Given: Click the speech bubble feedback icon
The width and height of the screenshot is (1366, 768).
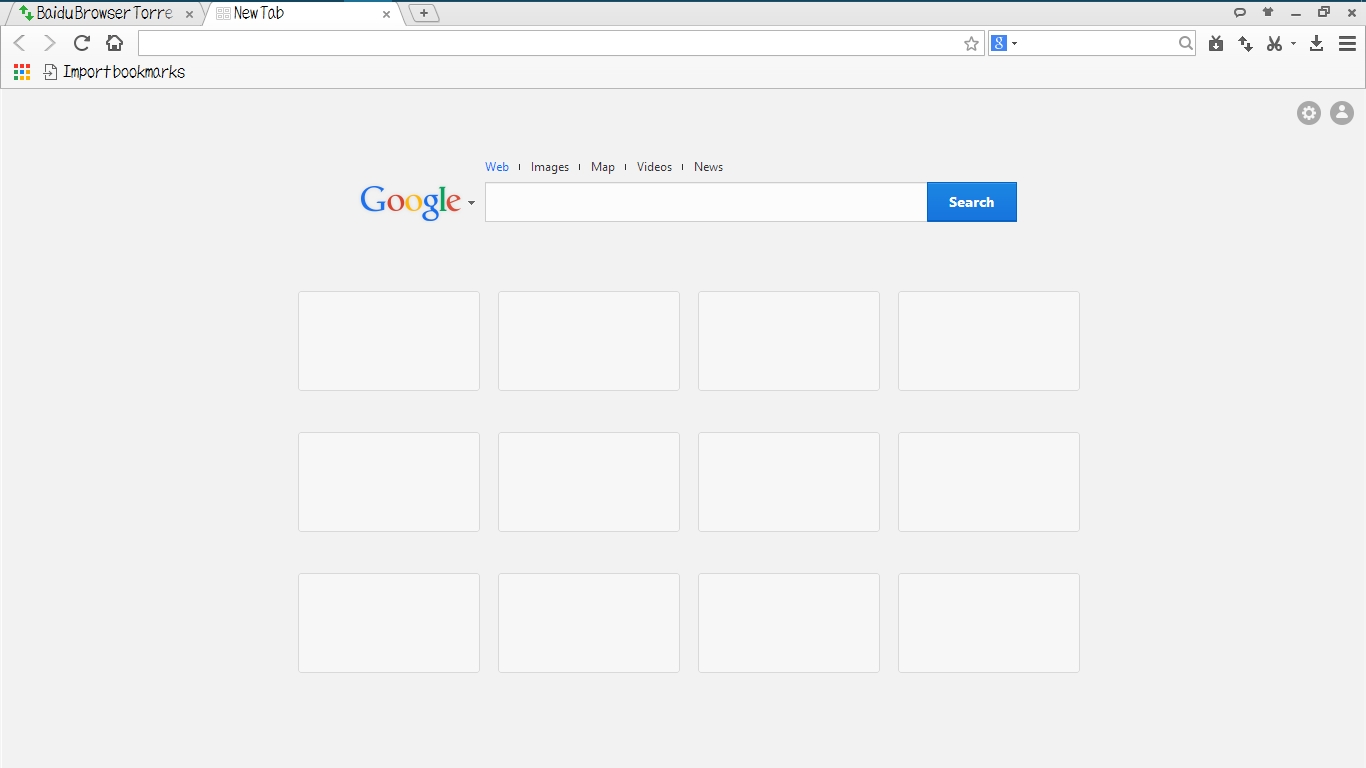Looking at the screenshot, I should [1240, 12].
